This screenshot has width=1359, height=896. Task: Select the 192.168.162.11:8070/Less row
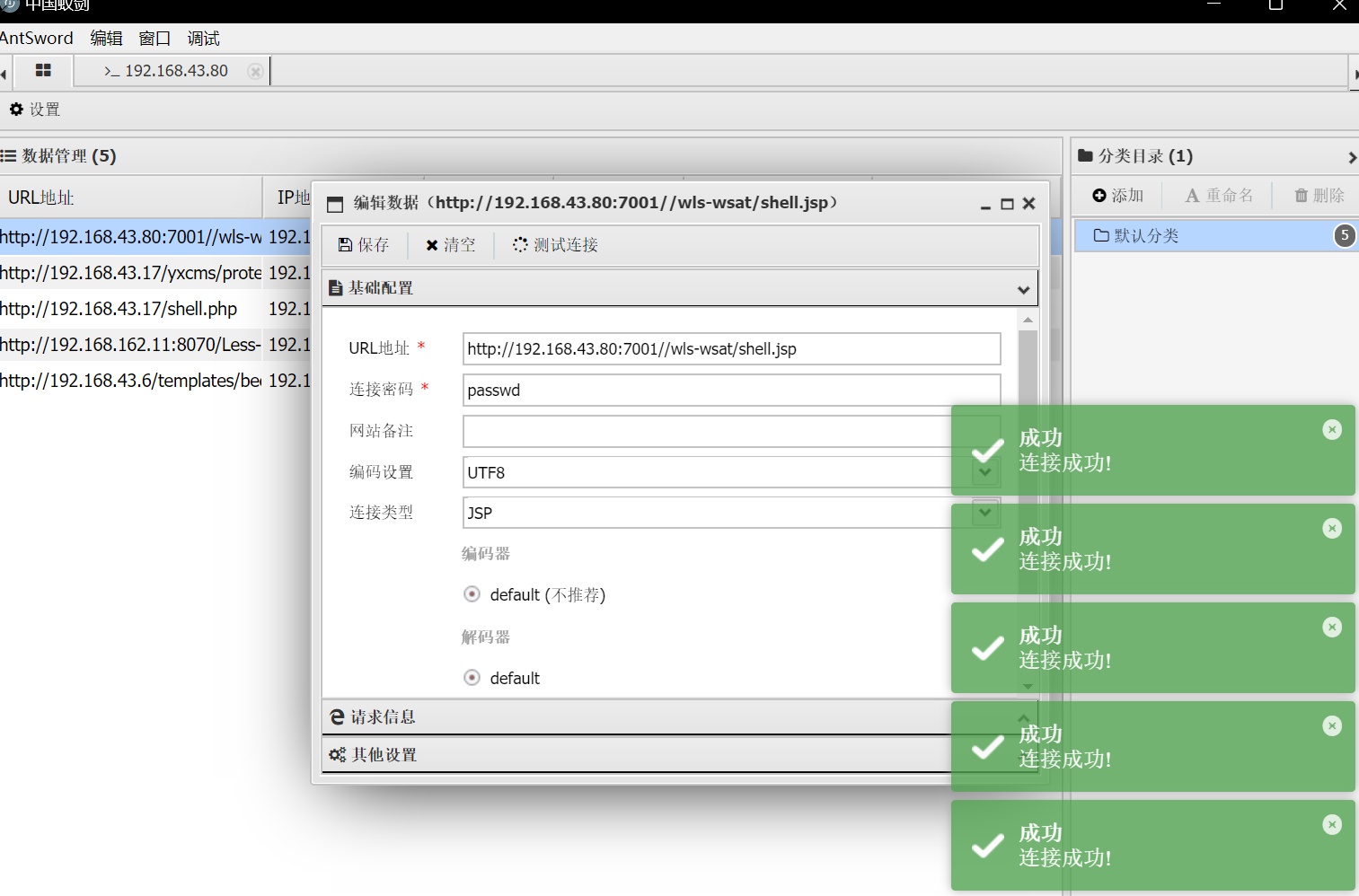(x=155, y=345)
